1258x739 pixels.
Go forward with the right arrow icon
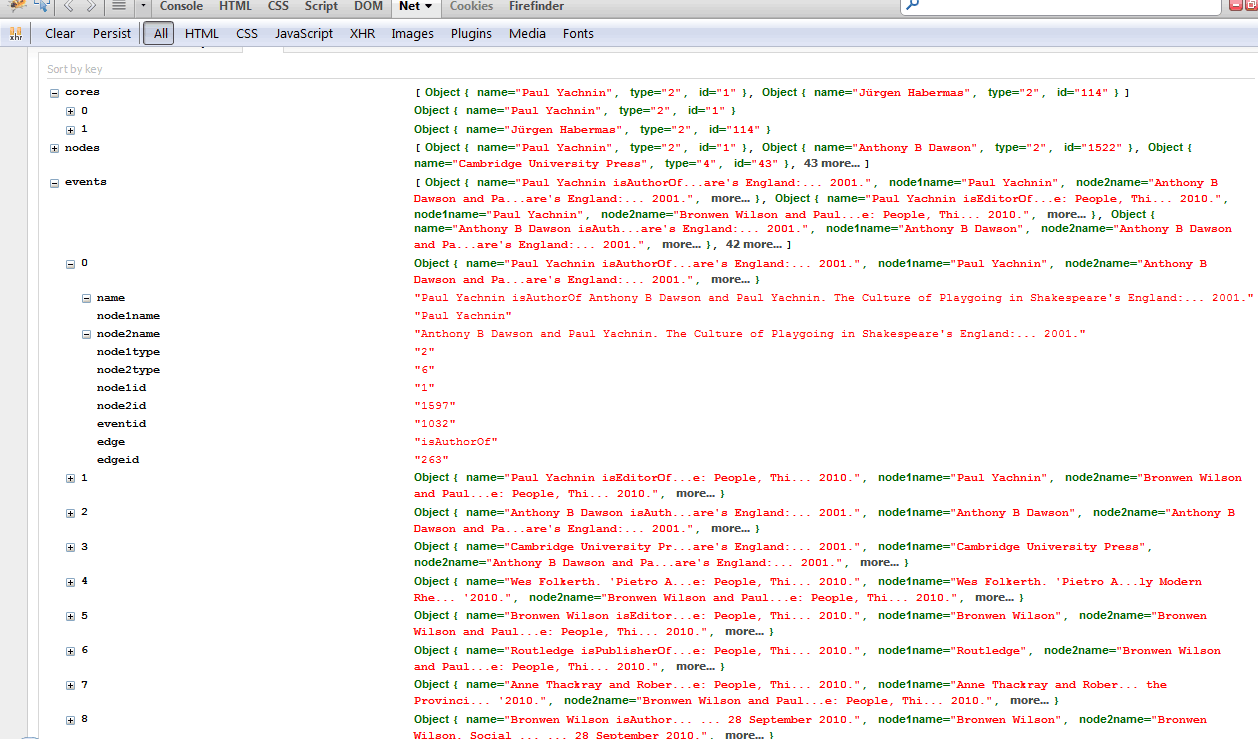(91, 6)
